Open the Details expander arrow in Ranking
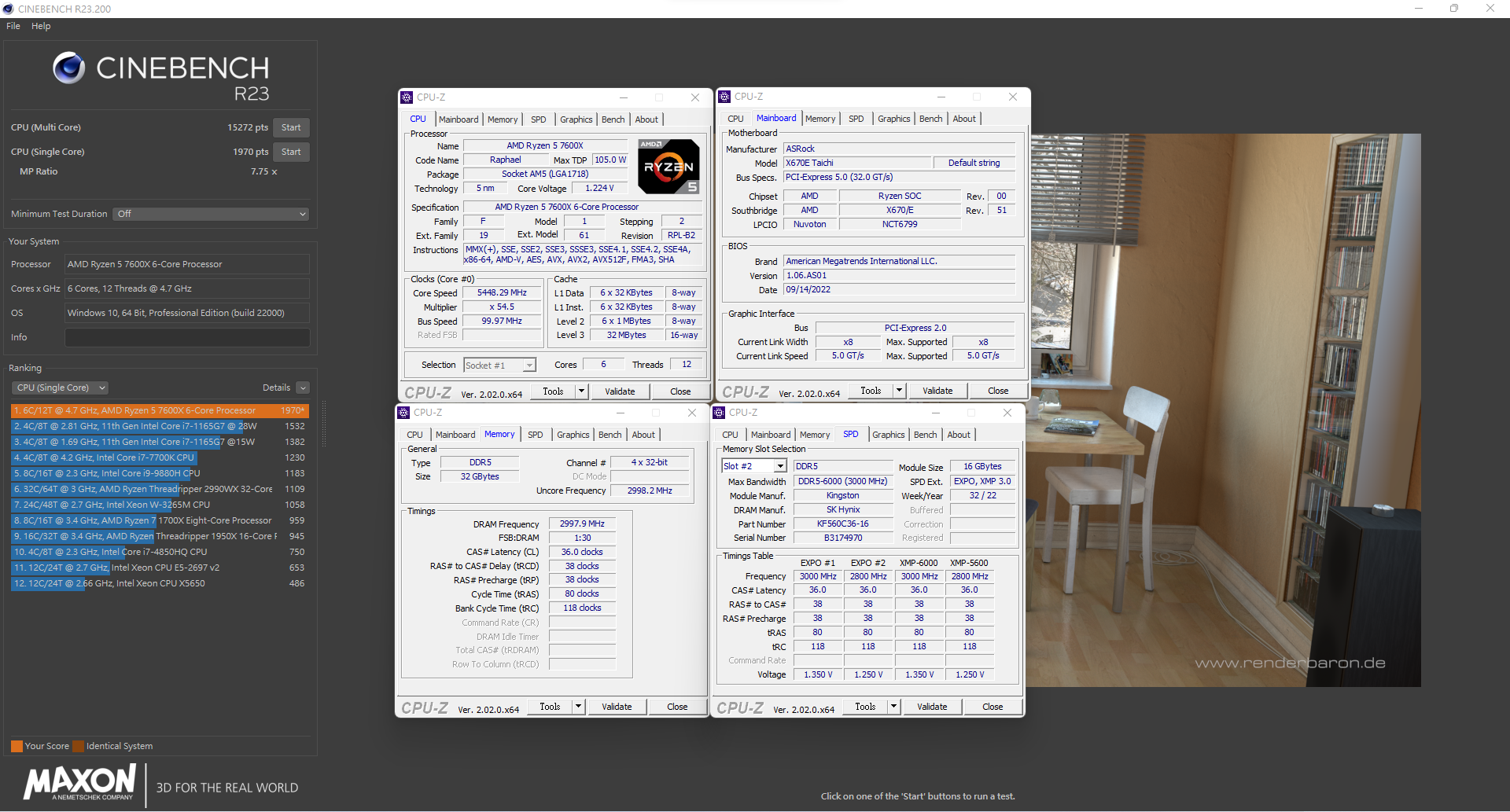The width and height of the screenshot is (1510, 812). point(303,388)
